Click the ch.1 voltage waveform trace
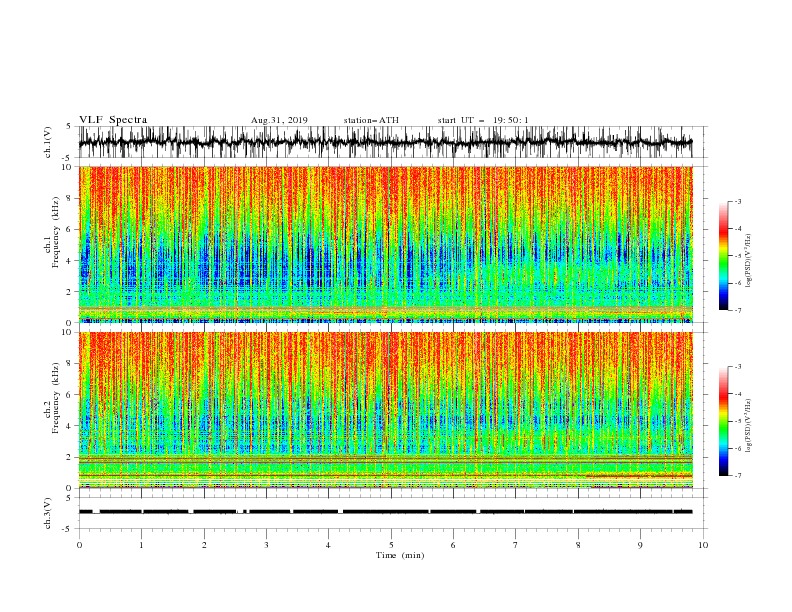Image resolution: width=792 pixels, height=612 pixels. click(385, 142)
